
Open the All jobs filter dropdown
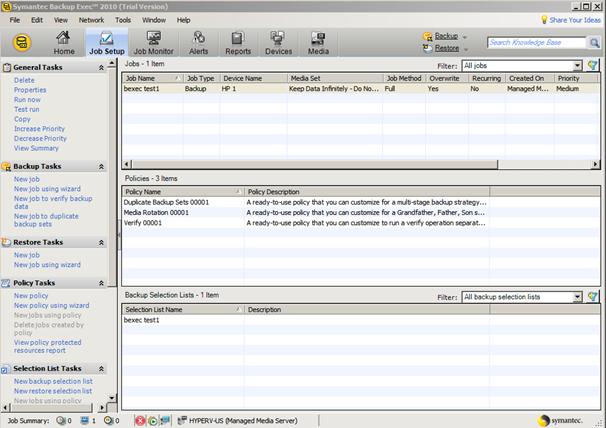[x=577, y=66]
